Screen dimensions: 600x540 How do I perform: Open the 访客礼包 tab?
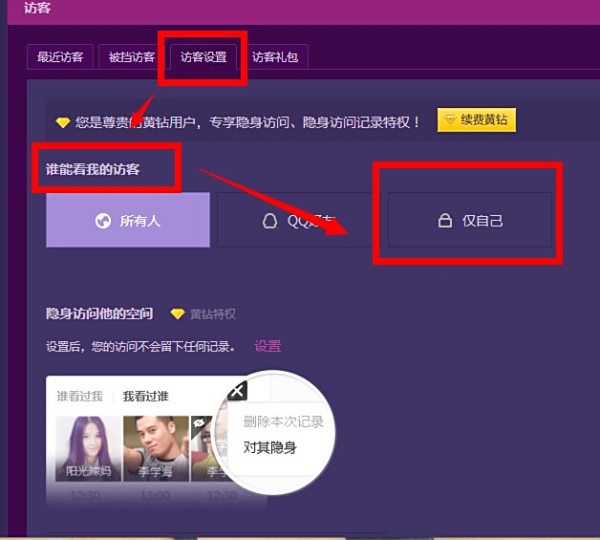(275, 57)
